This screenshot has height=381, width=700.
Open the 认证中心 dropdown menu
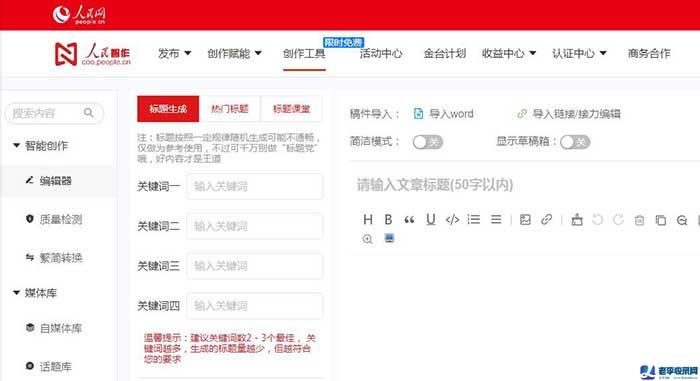point(579,54)
